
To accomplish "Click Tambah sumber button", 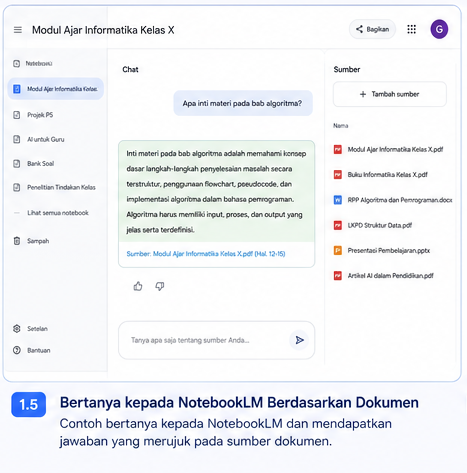I will [x=390, y=94].
